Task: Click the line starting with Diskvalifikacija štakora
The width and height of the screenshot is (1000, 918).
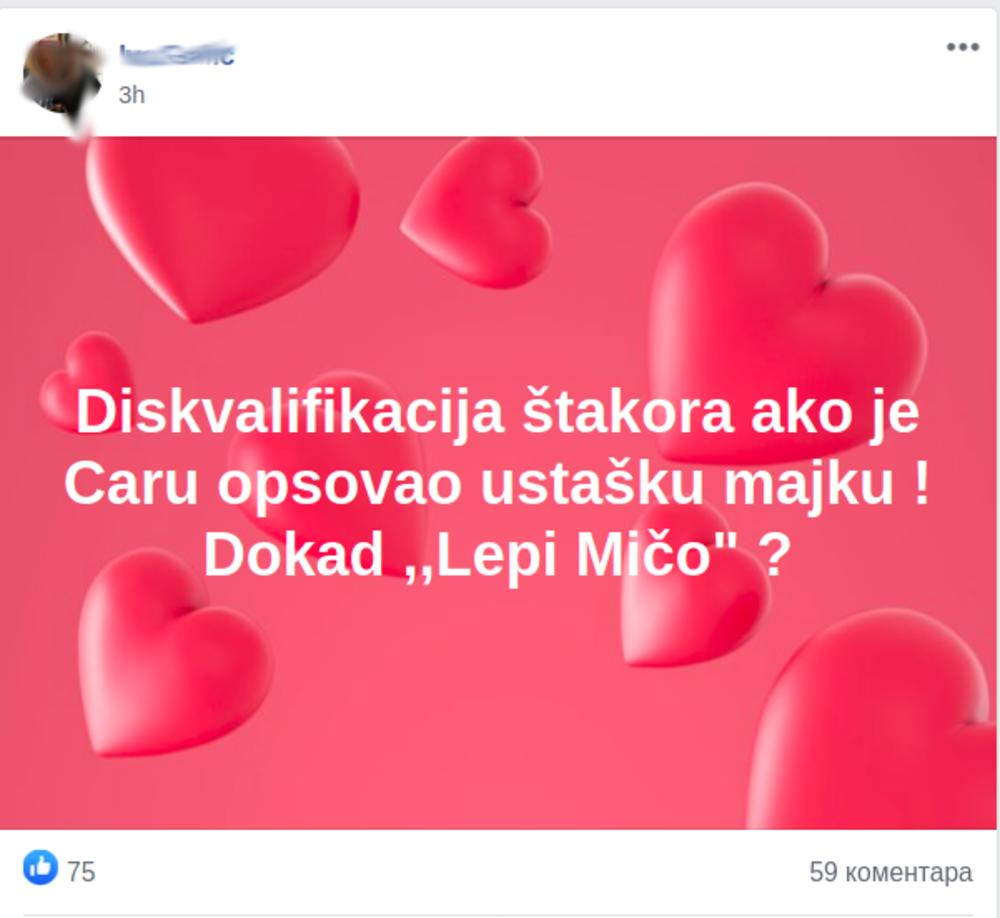Action: (497, 413)
